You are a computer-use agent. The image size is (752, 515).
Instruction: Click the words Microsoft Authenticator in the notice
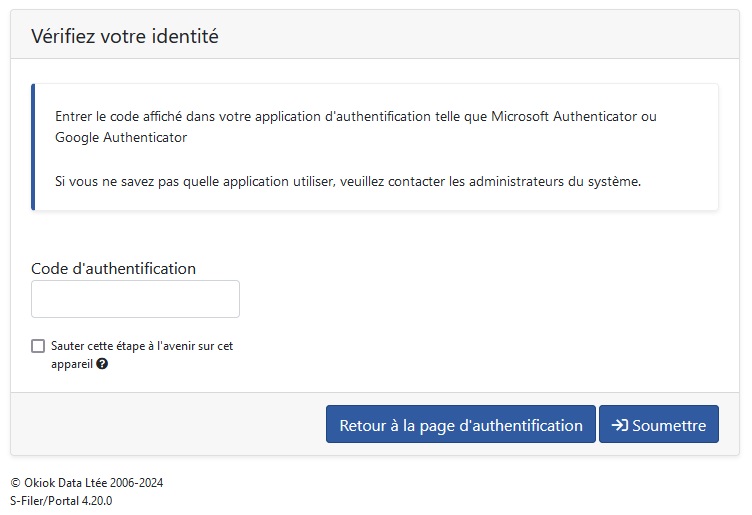click(x=564, y=117)
